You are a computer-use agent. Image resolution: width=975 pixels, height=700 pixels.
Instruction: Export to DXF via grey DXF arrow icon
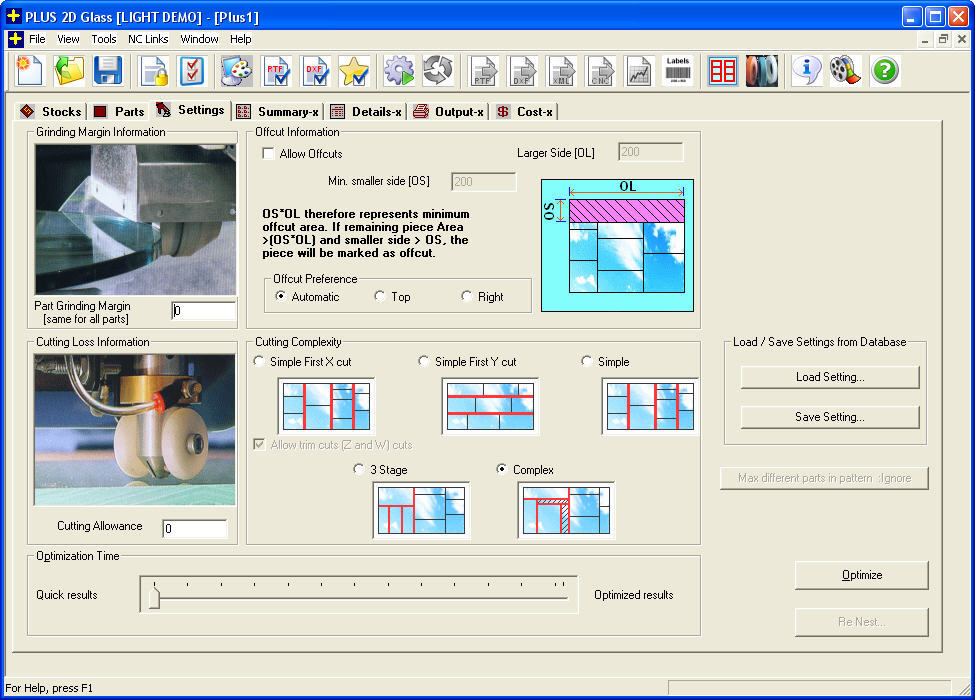pyautogui.click(x=522, y=70)
